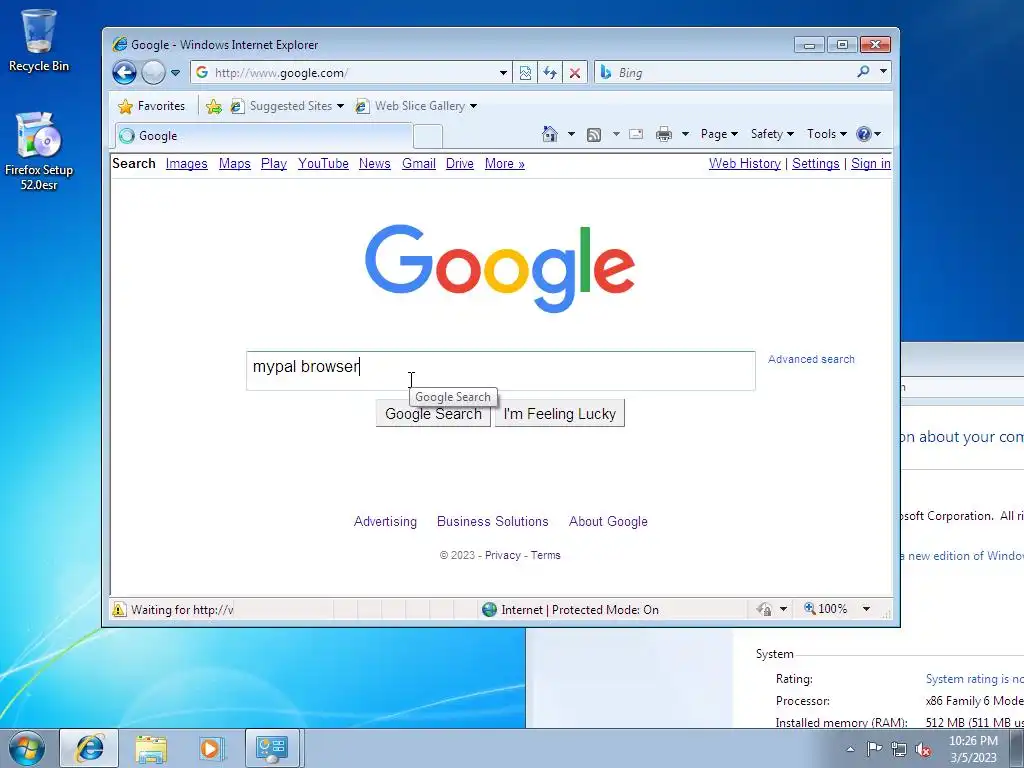1024x768 pixels.
Task: Expand zoom level dropdown arrow
Action: (x=866, y=609)
